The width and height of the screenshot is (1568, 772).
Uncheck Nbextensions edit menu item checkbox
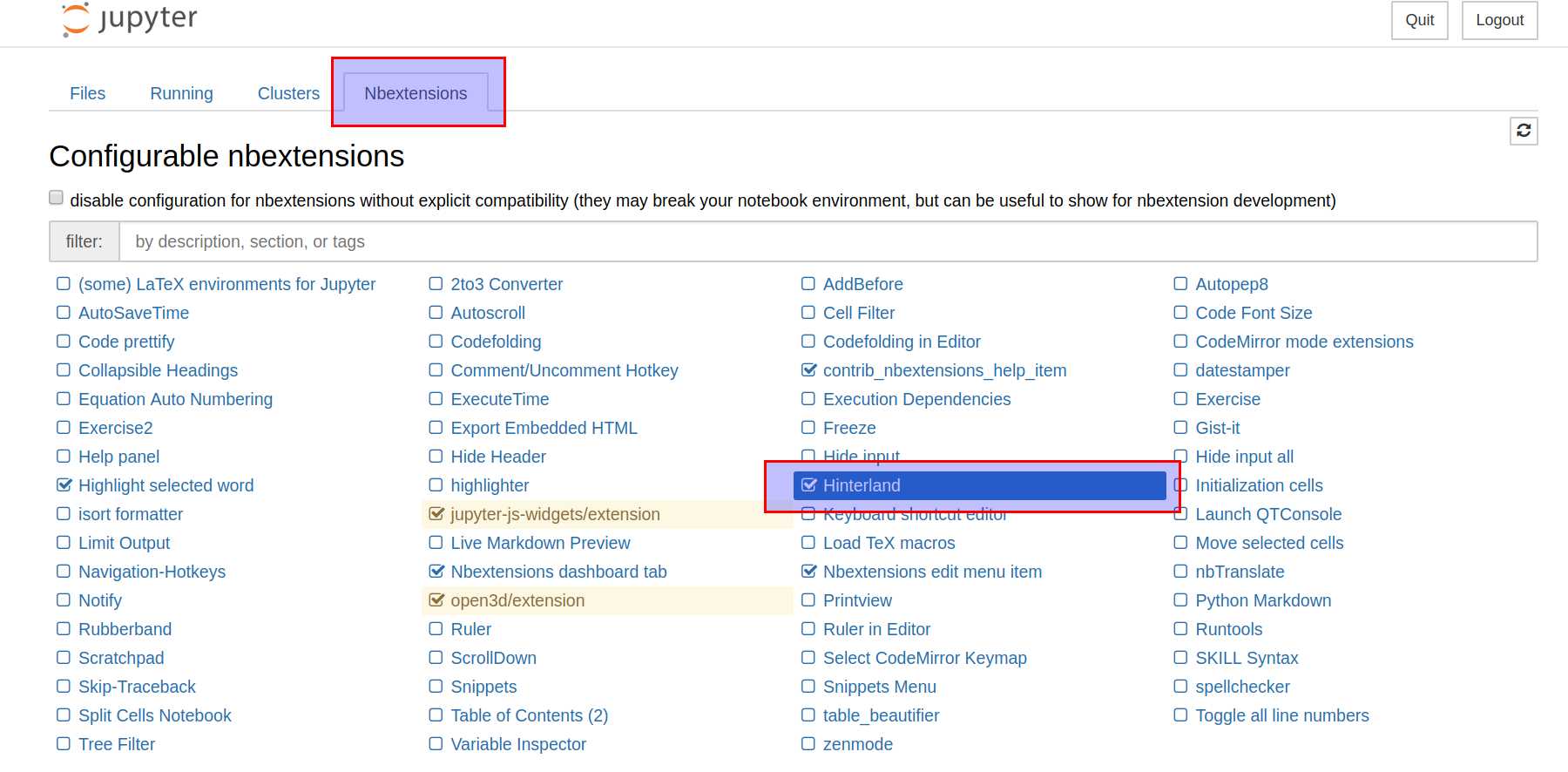pyautogui.click(x=808, y=572)
